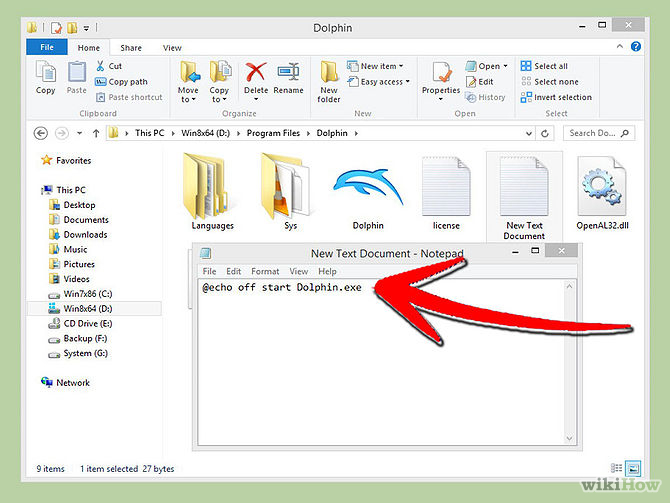Expand the Open button dropdown arrow
The image size is (670, 503).
[505, 66]
